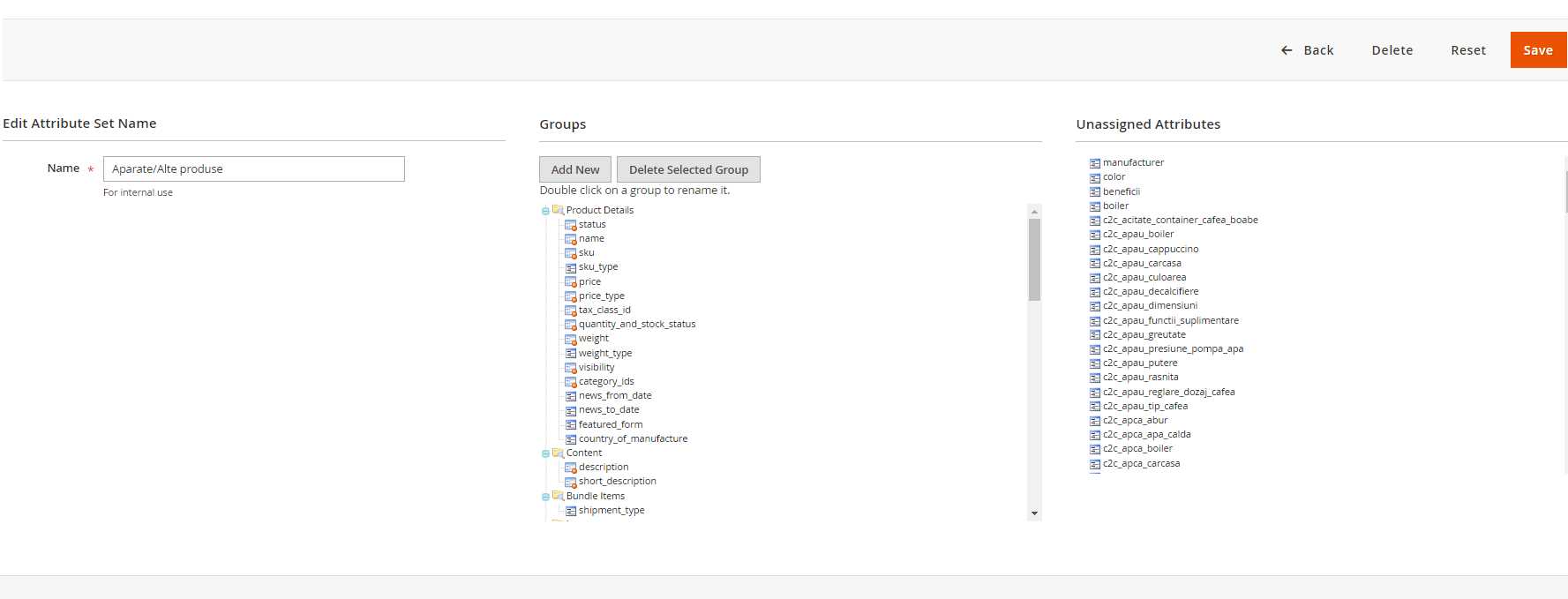Click the shipment_type attribute icon
Screen dimensions: 1568x599
click(571, 511)
